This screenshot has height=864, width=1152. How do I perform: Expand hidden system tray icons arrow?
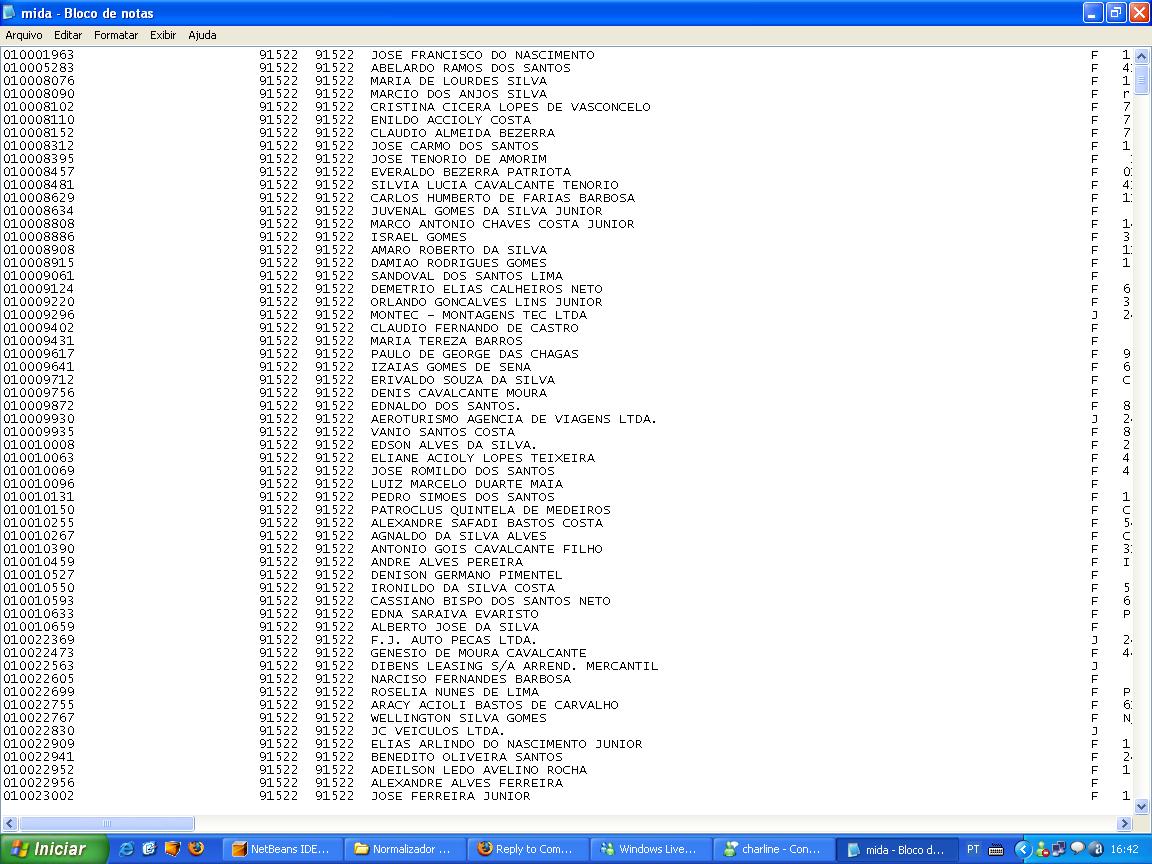(x=1023, y=849)
